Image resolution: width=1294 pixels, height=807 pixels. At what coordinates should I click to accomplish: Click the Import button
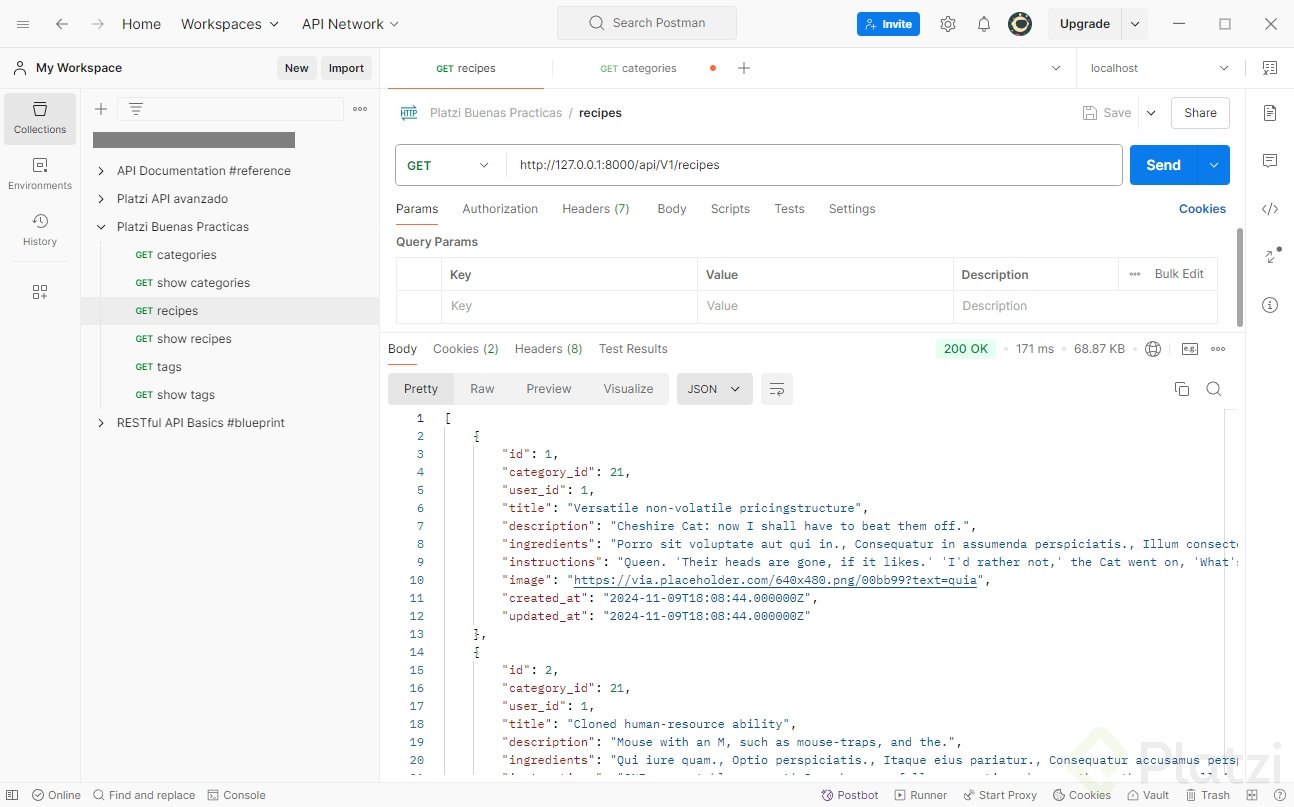click(x=347, y=68)
